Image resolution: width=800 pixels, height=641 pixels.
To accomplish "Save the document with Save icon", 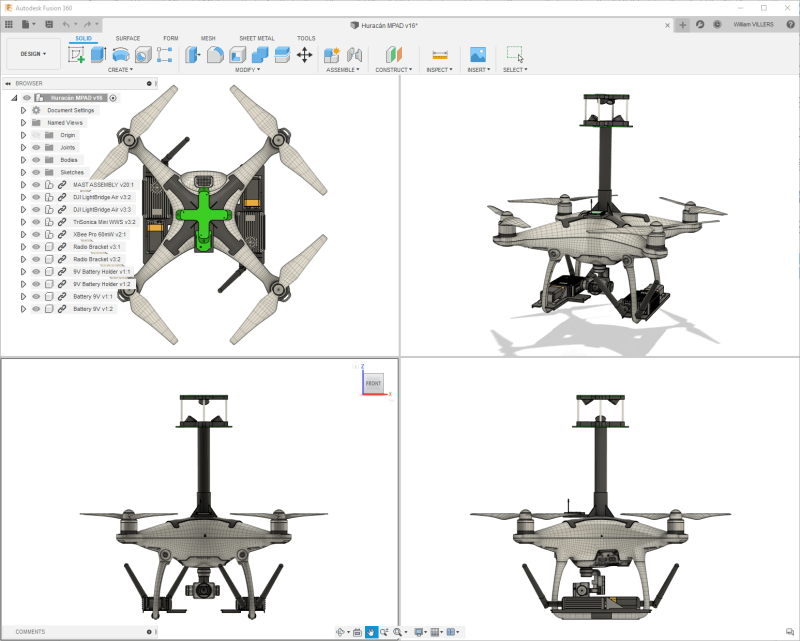I will tap(49, 24).
